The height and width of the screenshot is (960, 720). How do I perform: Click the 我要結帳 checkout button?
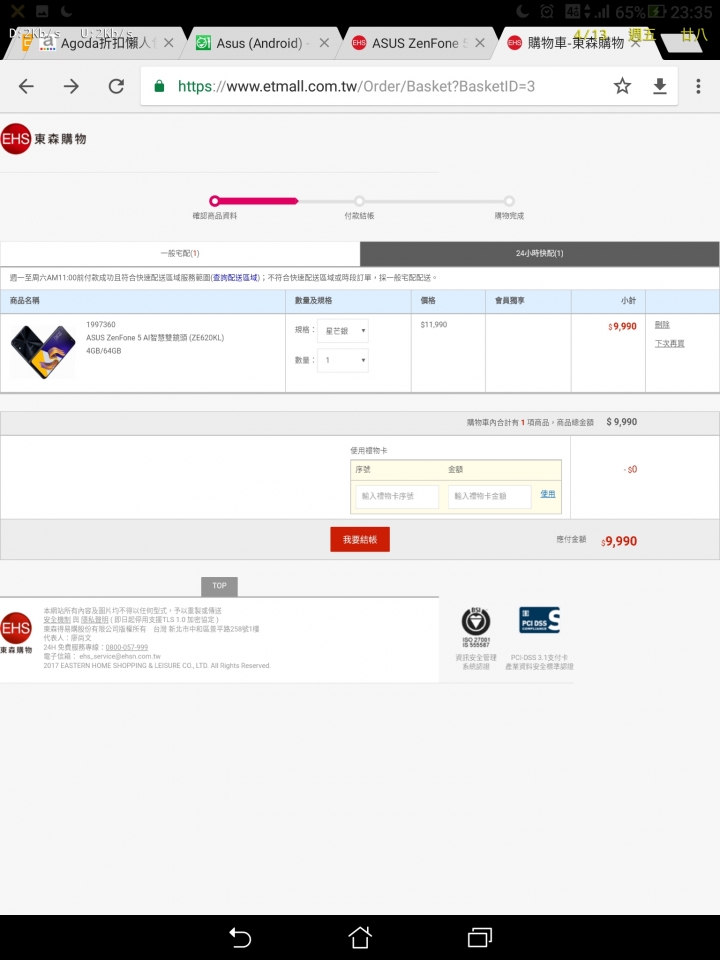360,539
